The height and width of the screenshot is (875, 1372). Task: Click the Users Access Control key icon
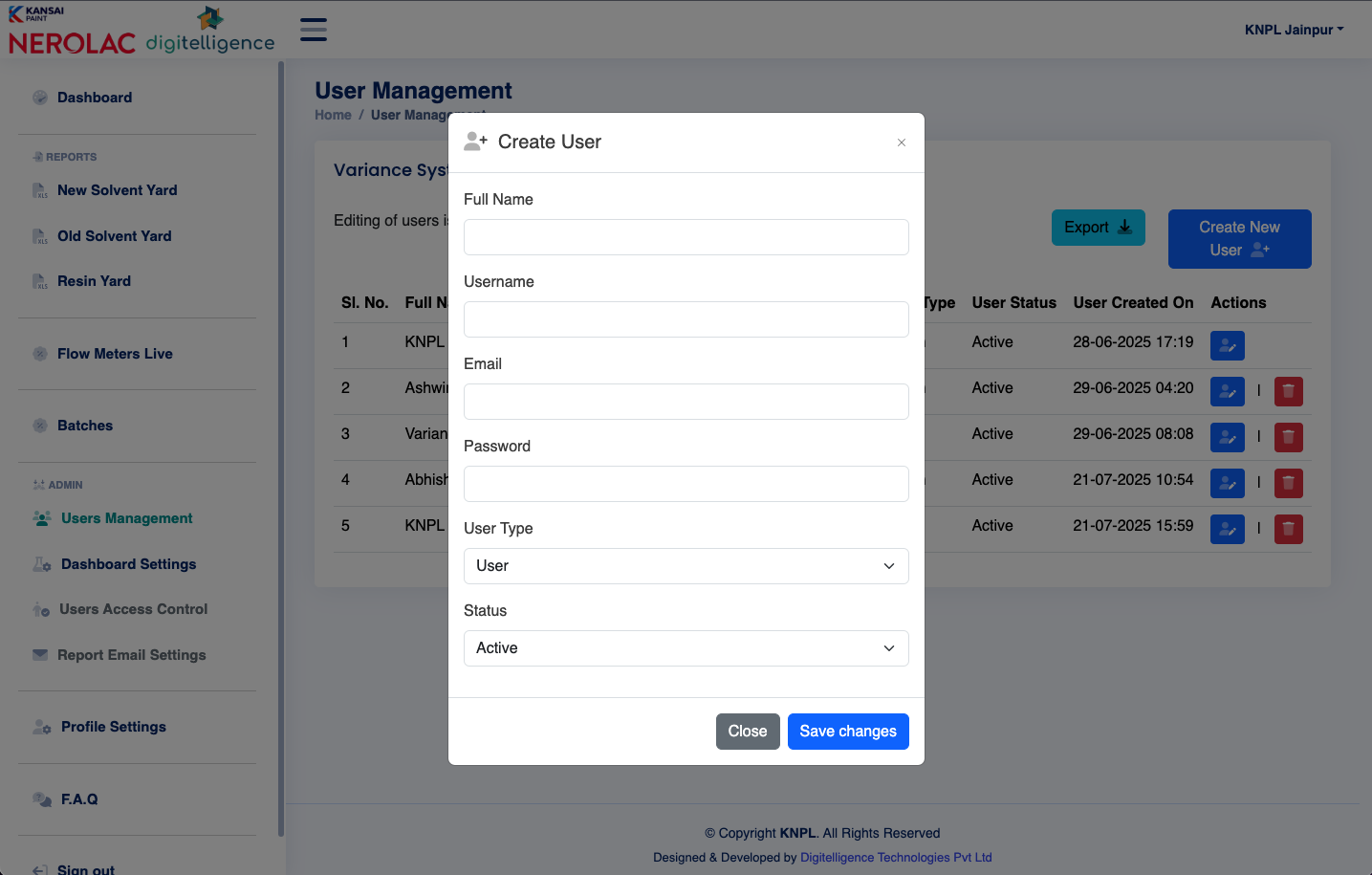coord(40,609)
